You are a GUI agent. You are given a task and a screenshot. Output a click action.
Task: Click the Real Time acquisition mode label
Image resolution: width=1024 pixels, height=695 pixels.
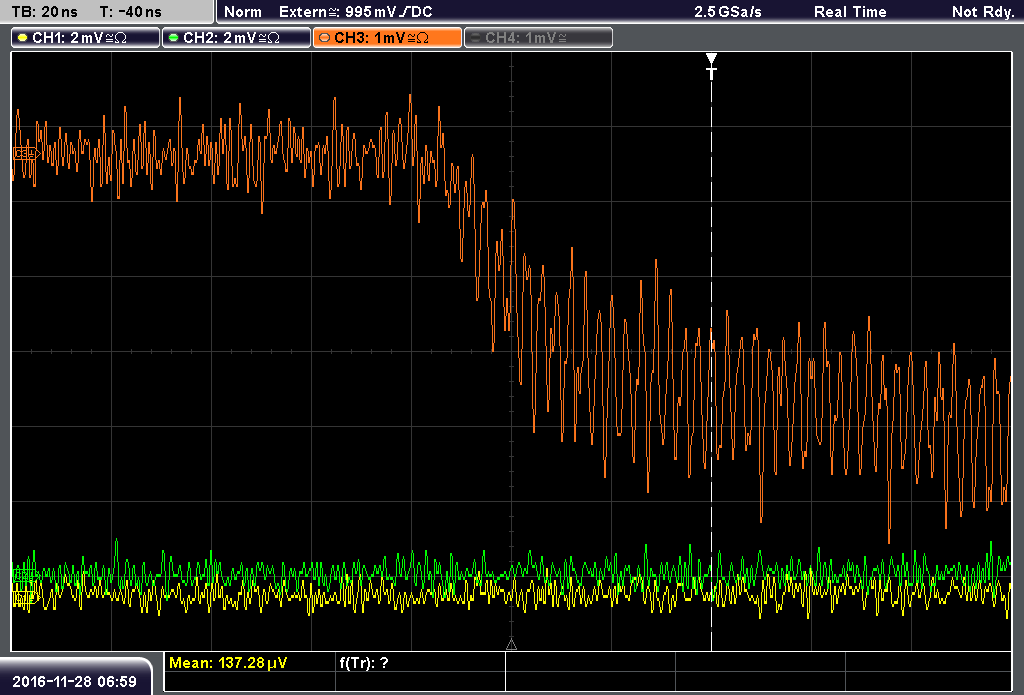(850, 12)
